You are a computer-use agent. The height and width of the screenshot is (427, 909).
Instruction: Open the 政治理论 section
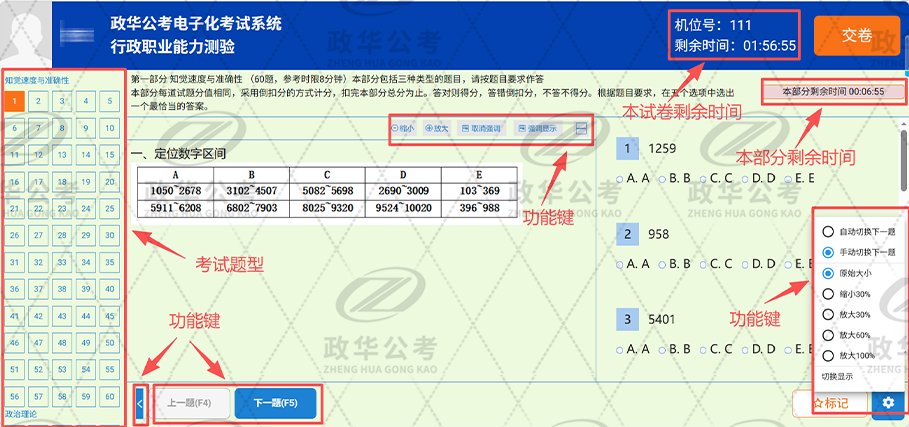(x=21, y=414)
